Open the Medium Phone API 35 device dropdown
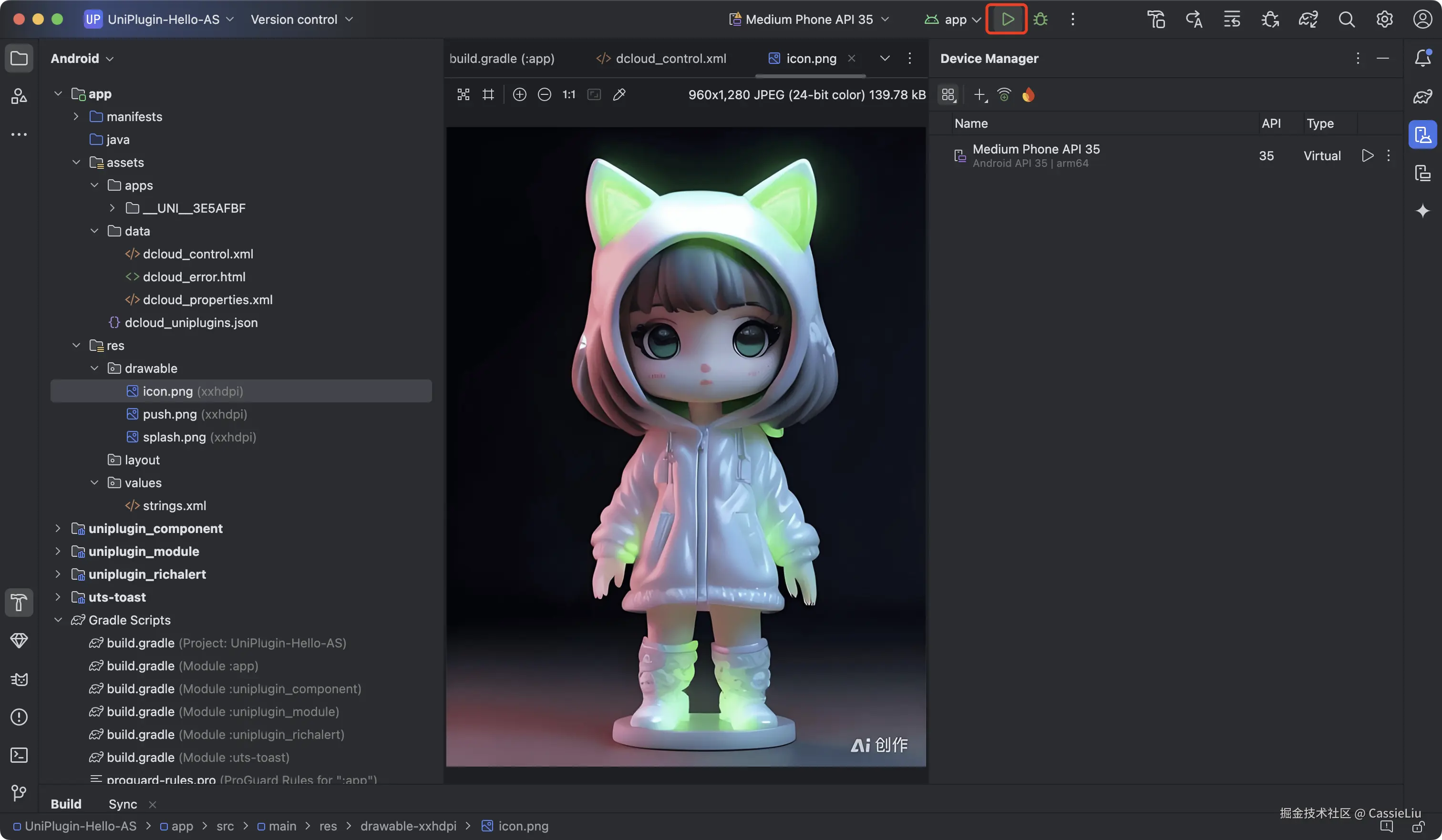The image size is (1442, 840). pyautogui.click(x=809, y=20)
